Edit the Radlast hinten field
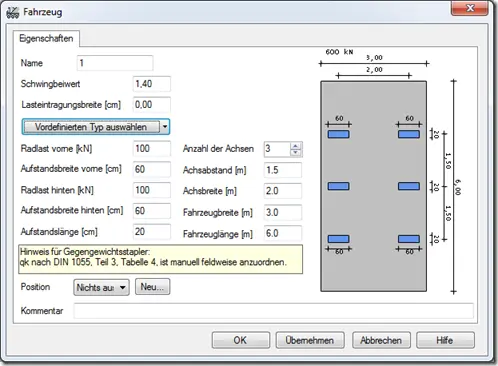The height and width of the screenshot is (366, 498). 152,190
